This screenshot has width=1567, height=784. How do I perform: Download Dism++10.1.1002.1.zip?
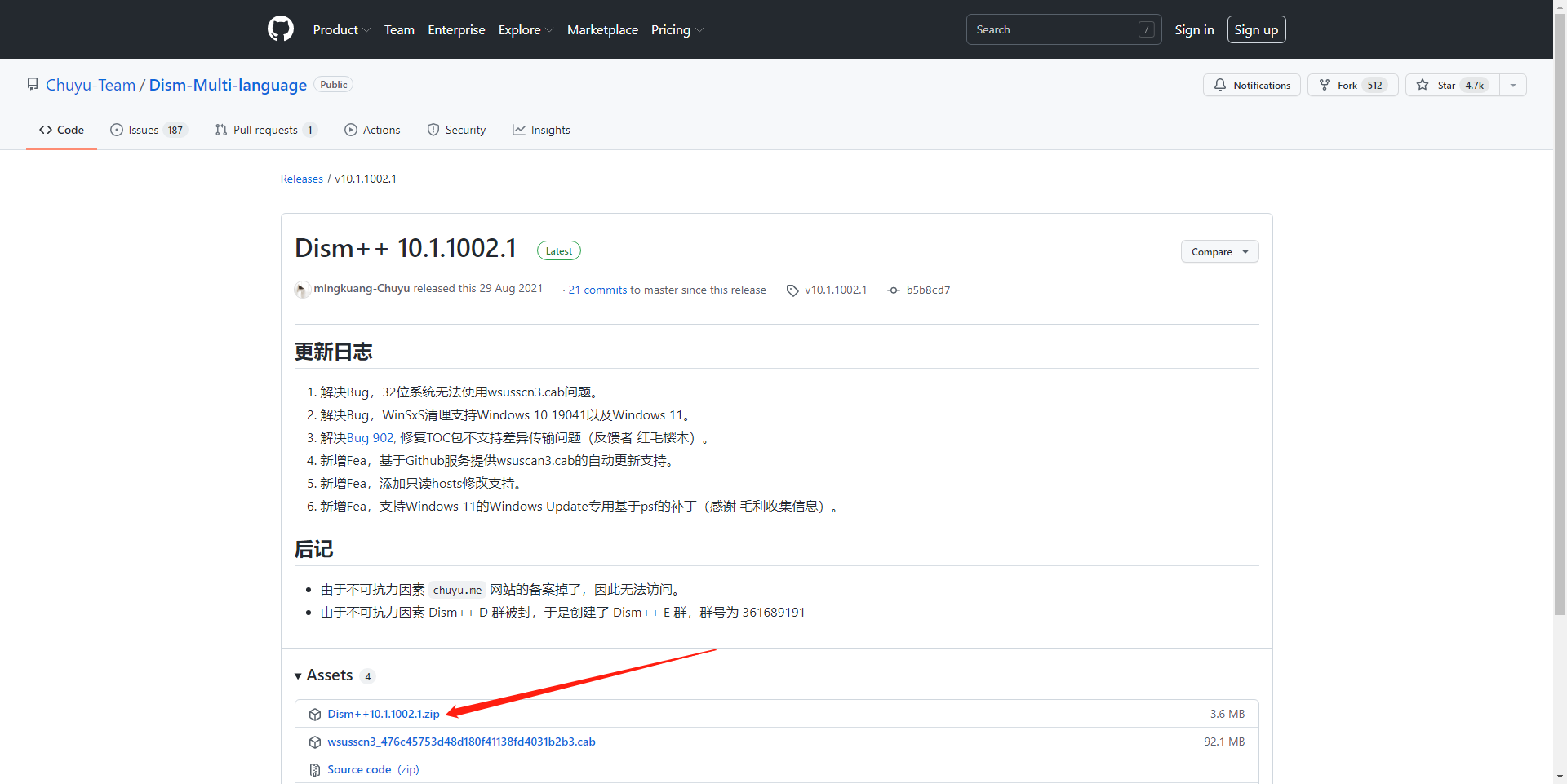[384, 714]
